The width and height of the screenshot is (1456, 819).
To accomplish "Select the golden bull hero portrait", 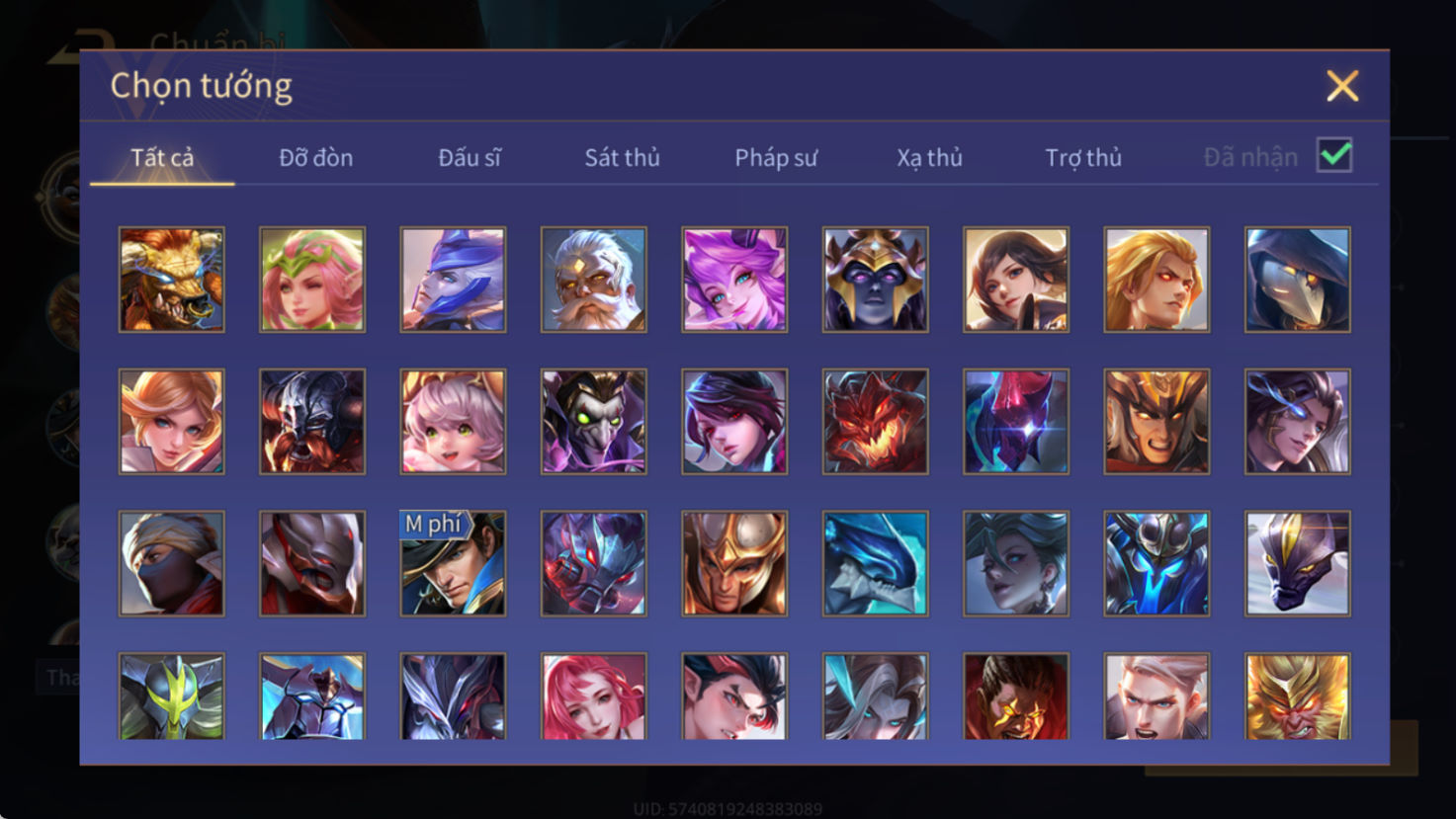I will pyautogui.click(x=172, y=280).
